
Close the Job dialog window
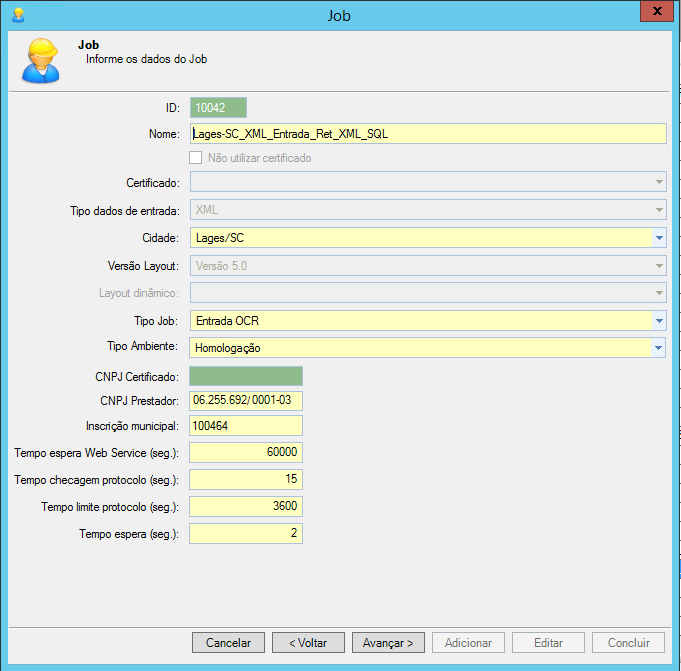point(656,12)
